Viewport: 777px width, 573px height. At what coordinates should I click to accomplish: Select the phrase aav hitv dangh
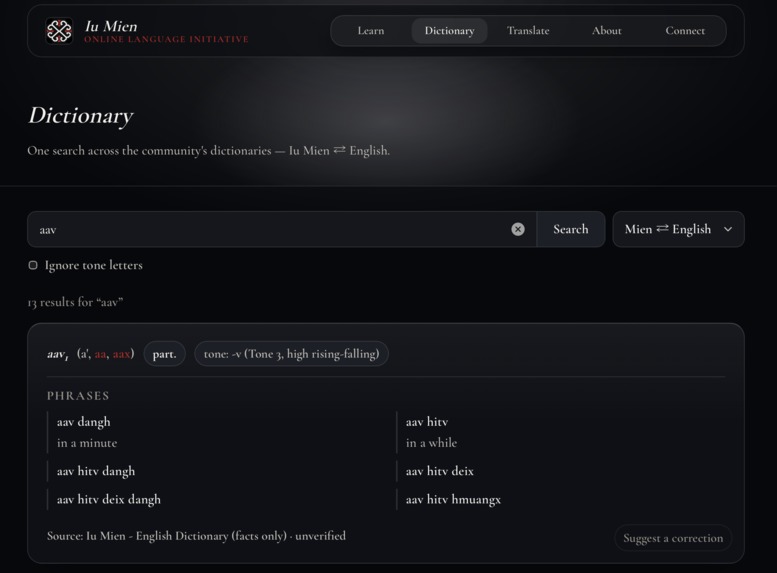96,471
